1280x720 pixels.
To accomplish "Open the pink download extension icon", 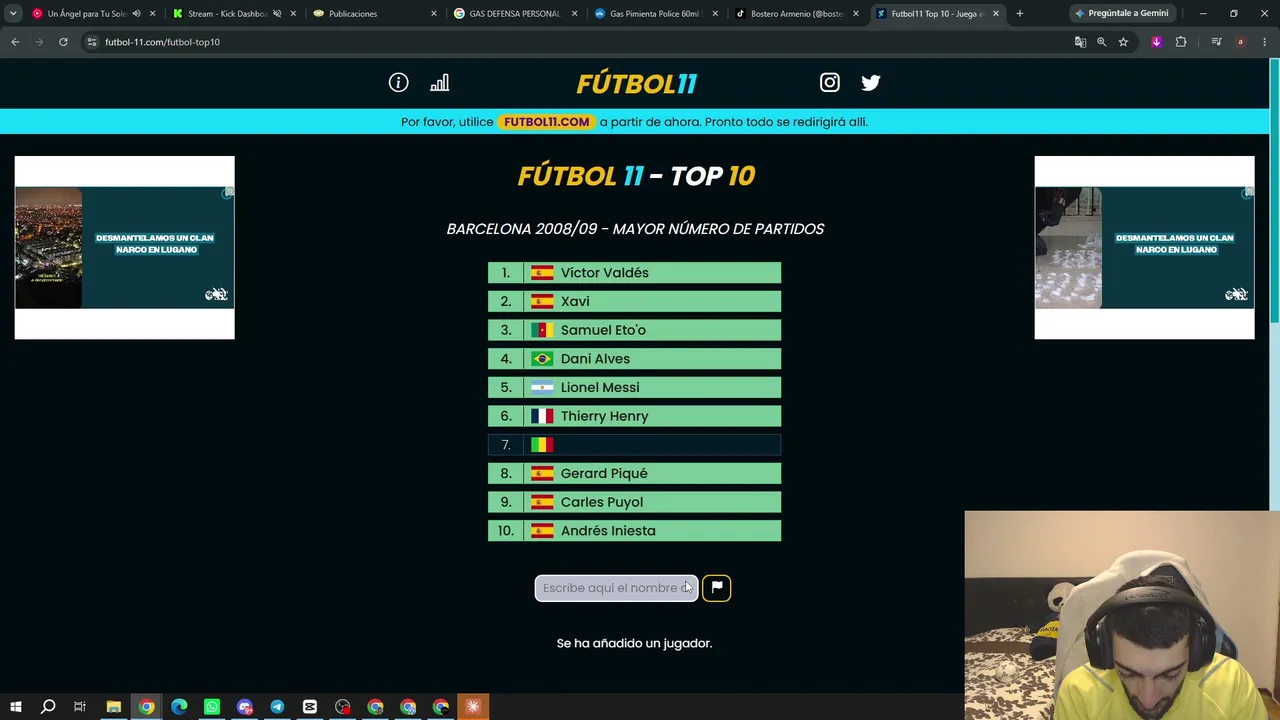I will (1157, 42).
